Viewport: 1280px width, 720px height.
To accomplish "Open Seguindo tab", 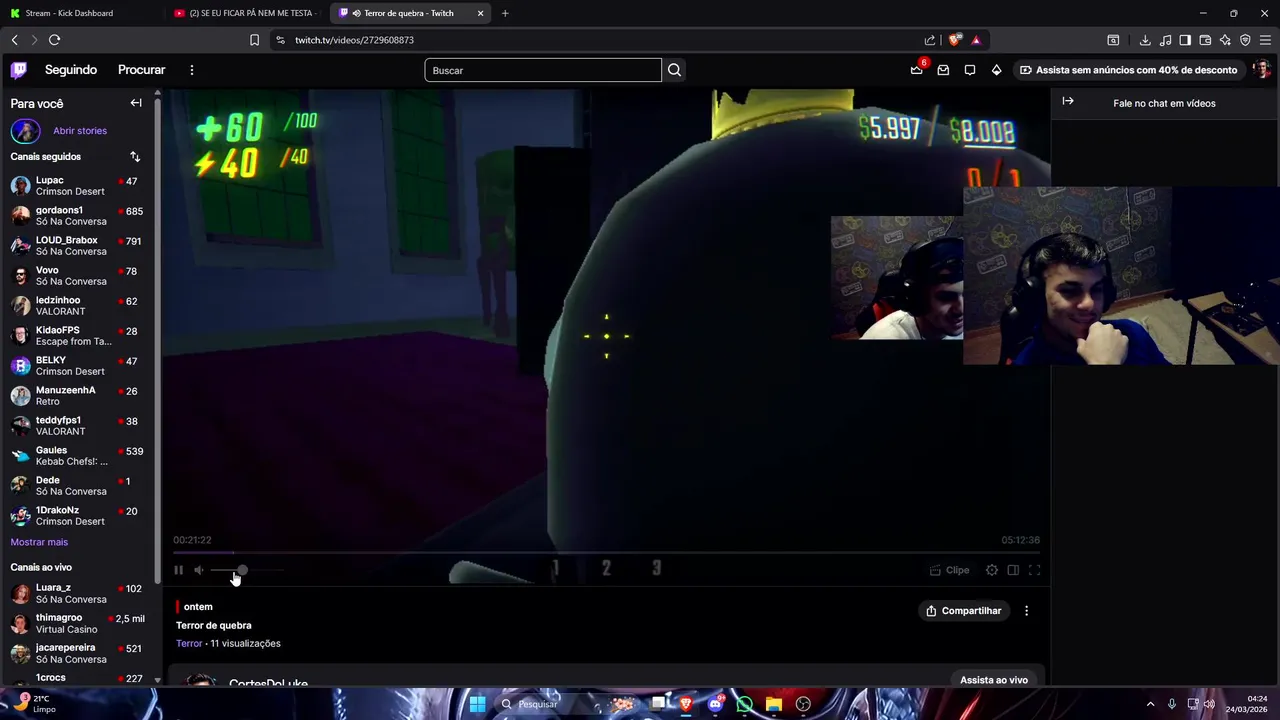I will point(71,70).
